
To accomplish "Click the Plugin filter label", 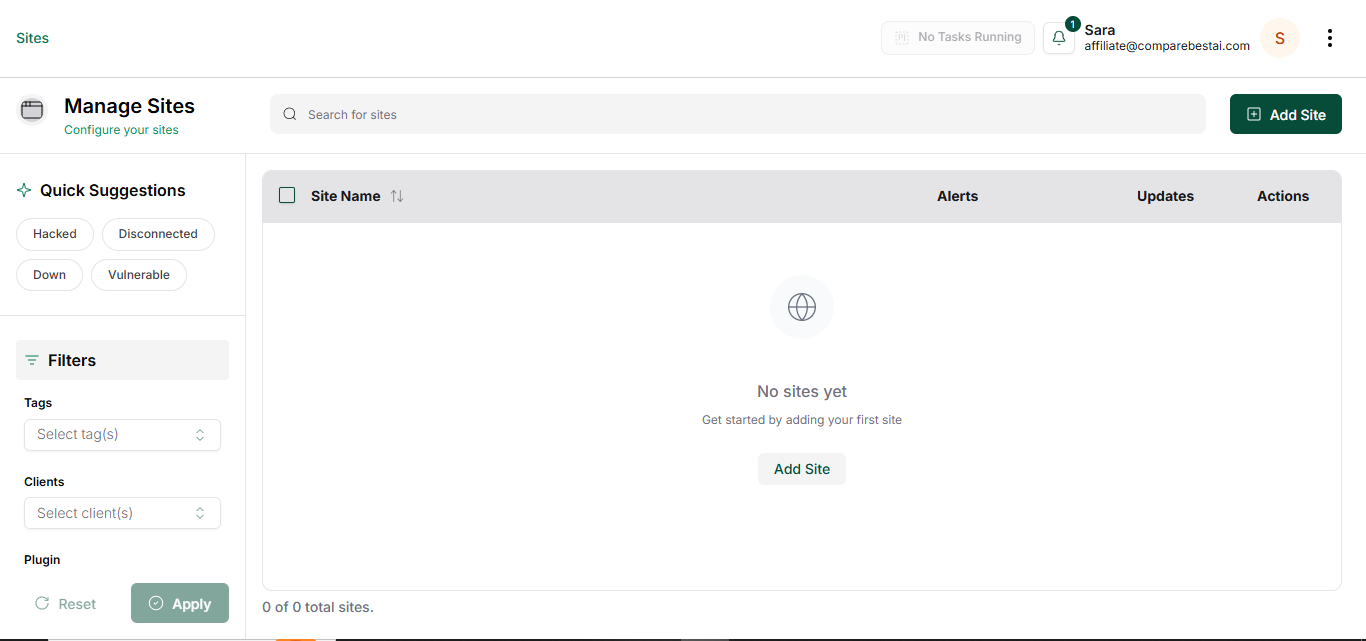I will [42, 560].
